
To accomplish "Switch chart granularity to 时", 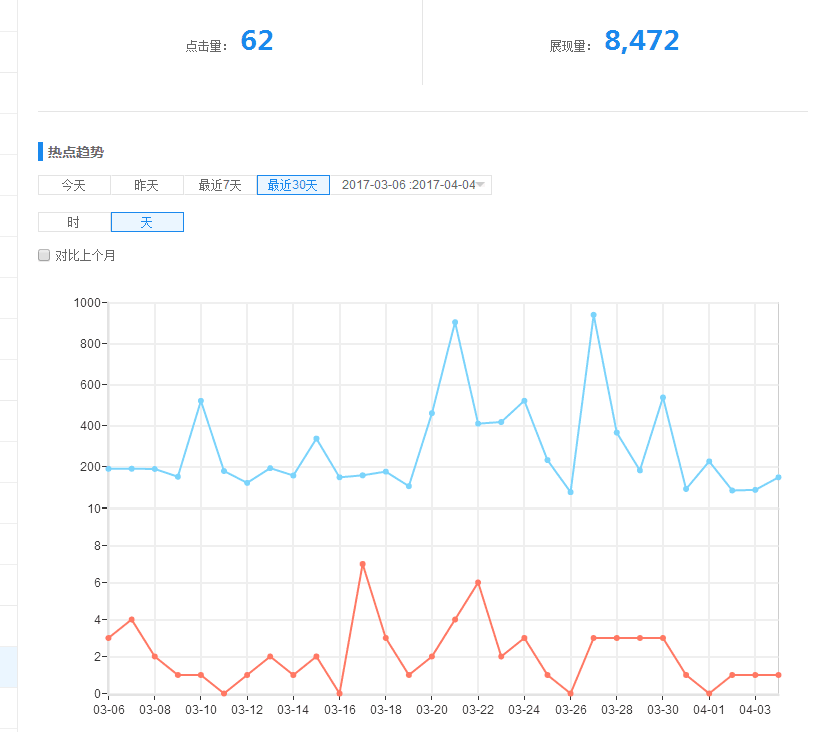I will click(74, 222).
